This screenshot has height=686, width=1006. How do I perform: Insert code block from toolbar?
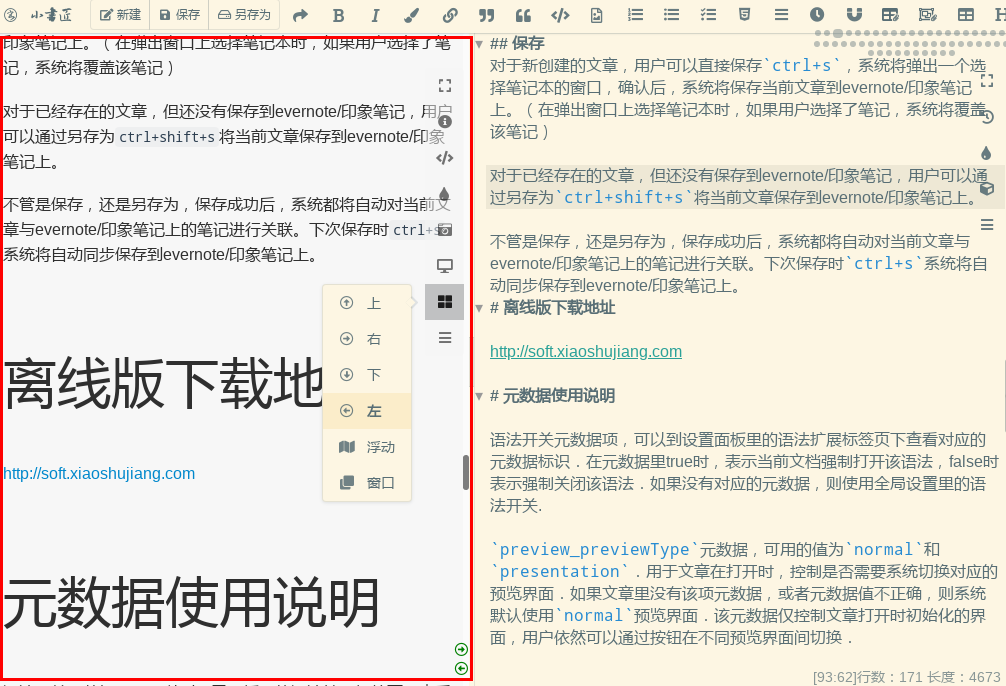point(560,15)
